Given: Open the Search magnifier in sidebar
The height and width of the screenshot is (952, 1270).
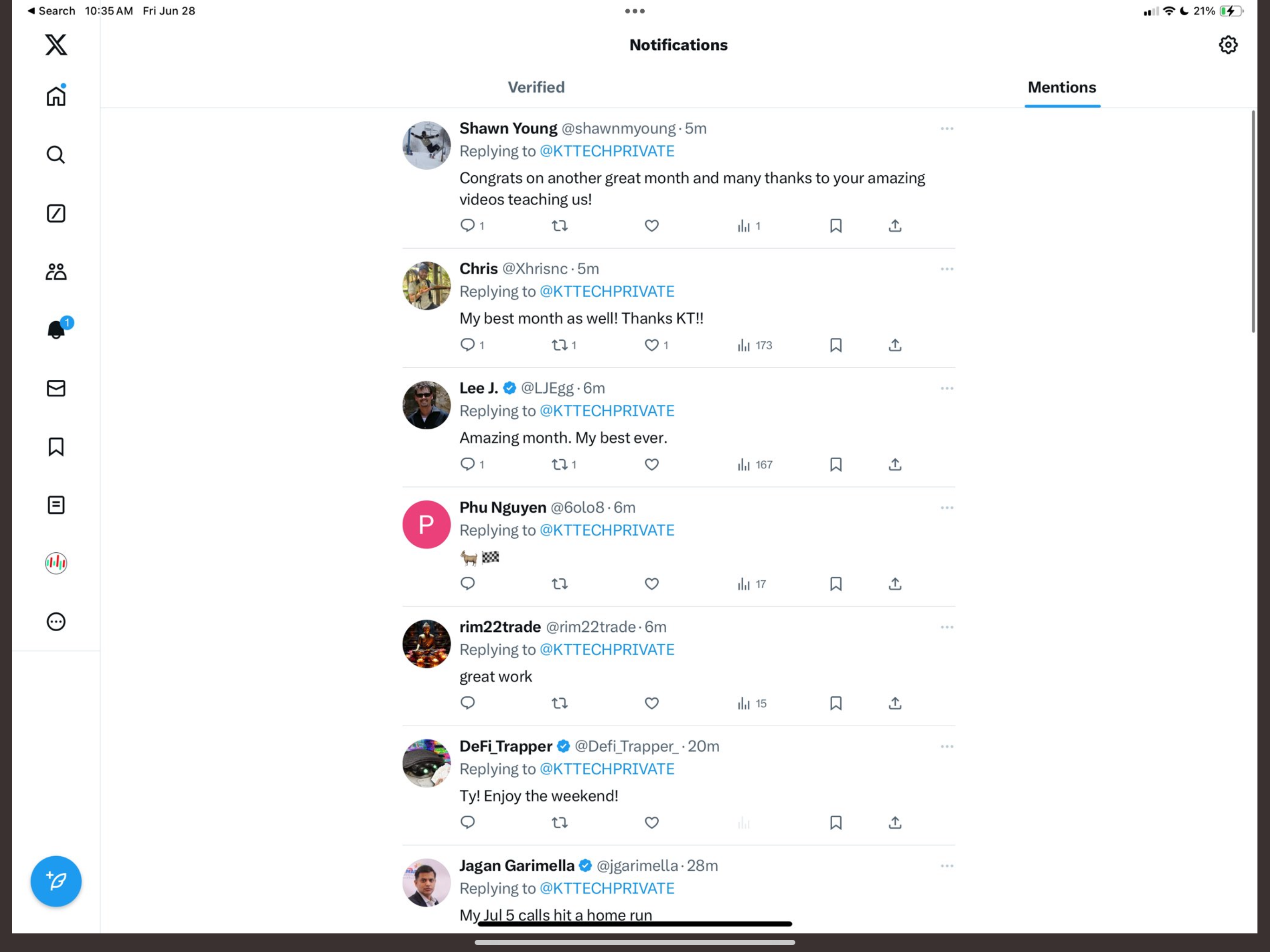Looking at the screenshot, I should click(x=56, y=155).
